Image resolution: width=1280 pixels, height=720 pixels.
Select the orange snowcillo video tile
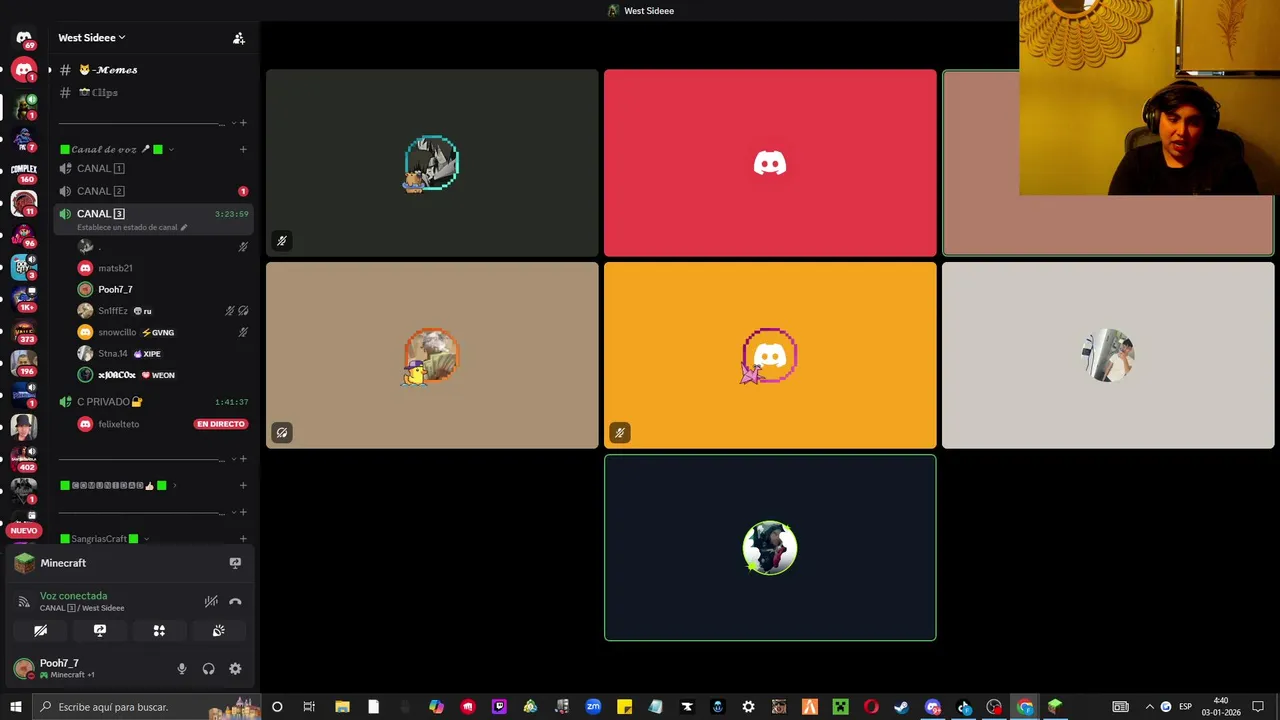(770, 355)
